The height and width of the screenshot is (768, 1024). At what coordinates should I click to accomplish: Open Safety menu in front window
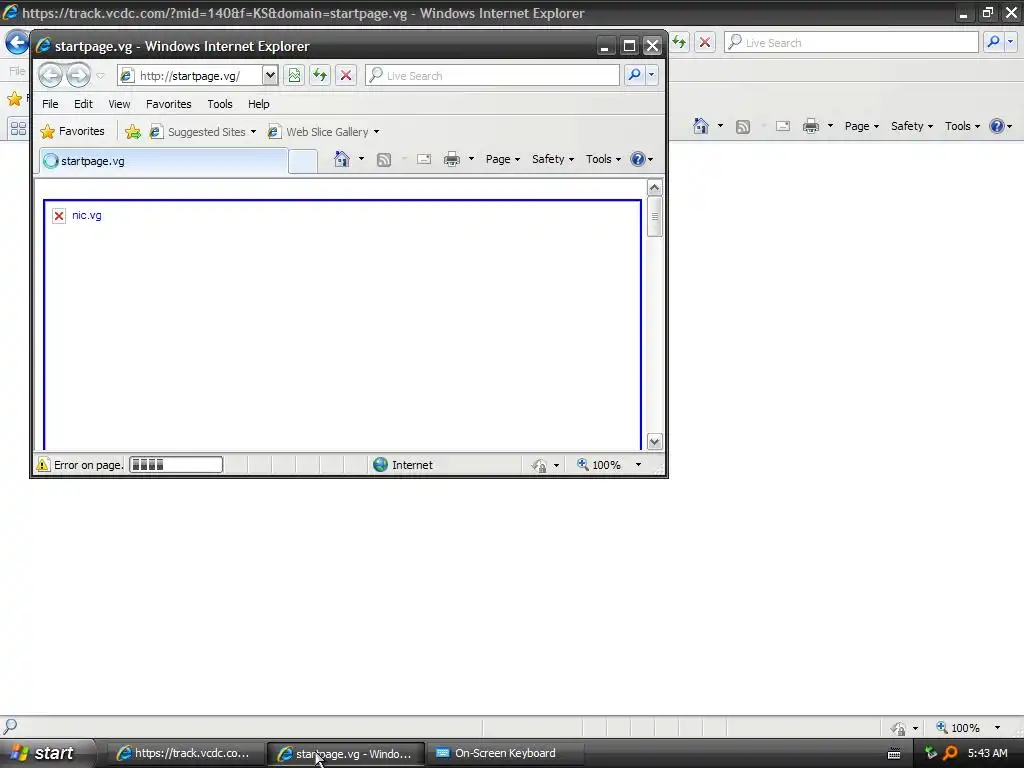pyautogui.click(x=552, y=159)
